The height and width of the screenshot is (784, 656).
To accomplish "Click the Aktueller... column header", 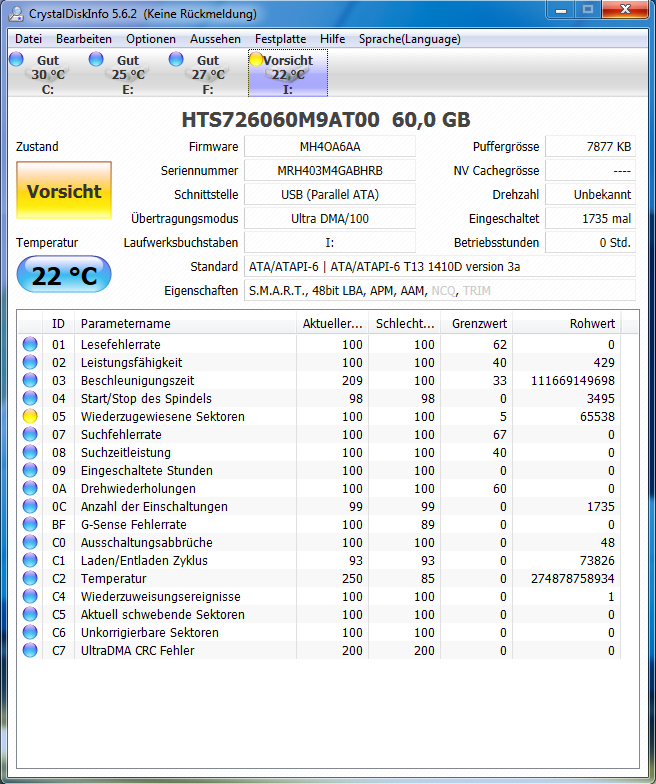I will (332, 324).
